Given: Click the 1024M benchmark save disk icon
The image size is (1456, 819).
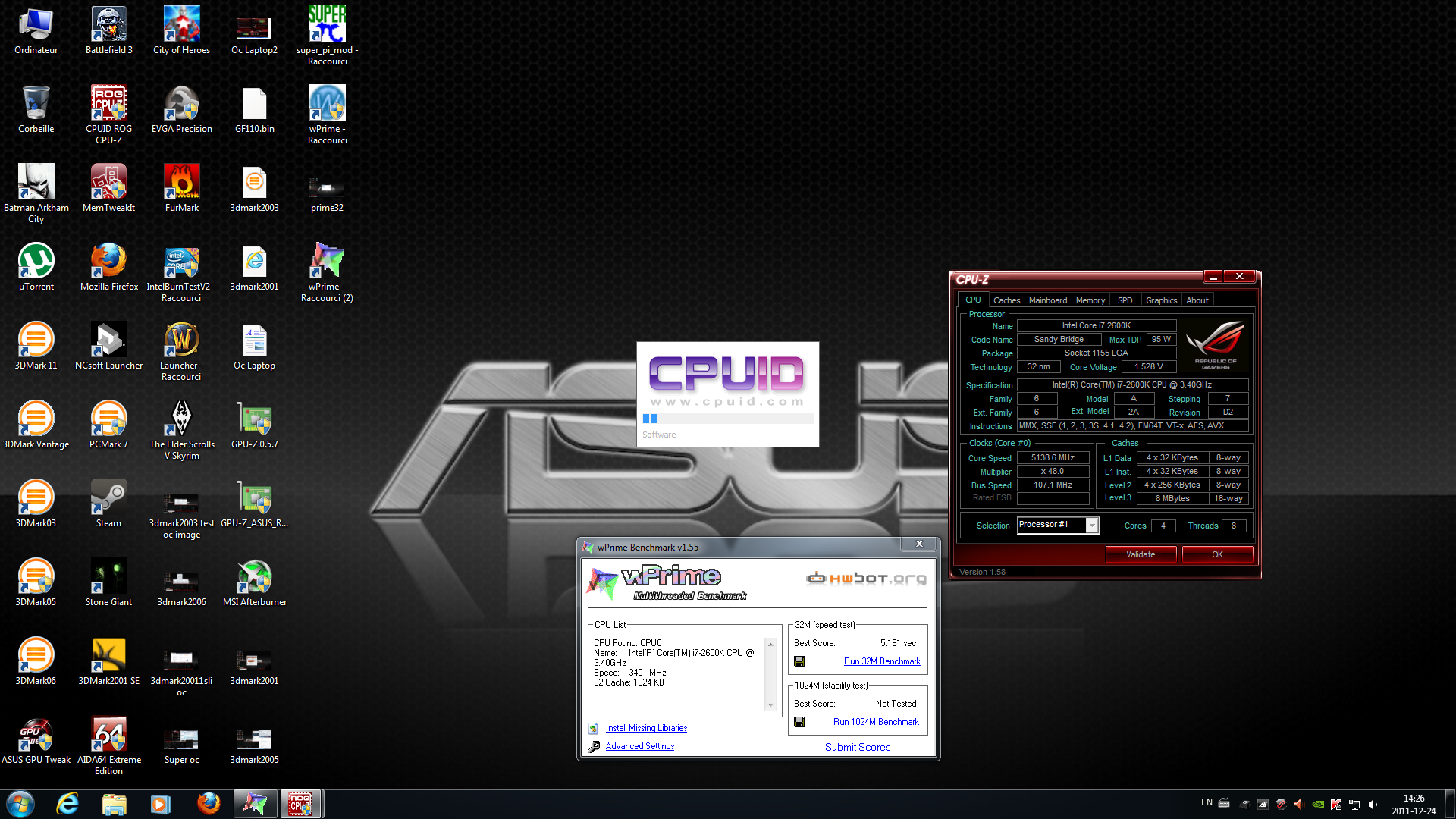Looking at the screenshot, I should (799, 722).
